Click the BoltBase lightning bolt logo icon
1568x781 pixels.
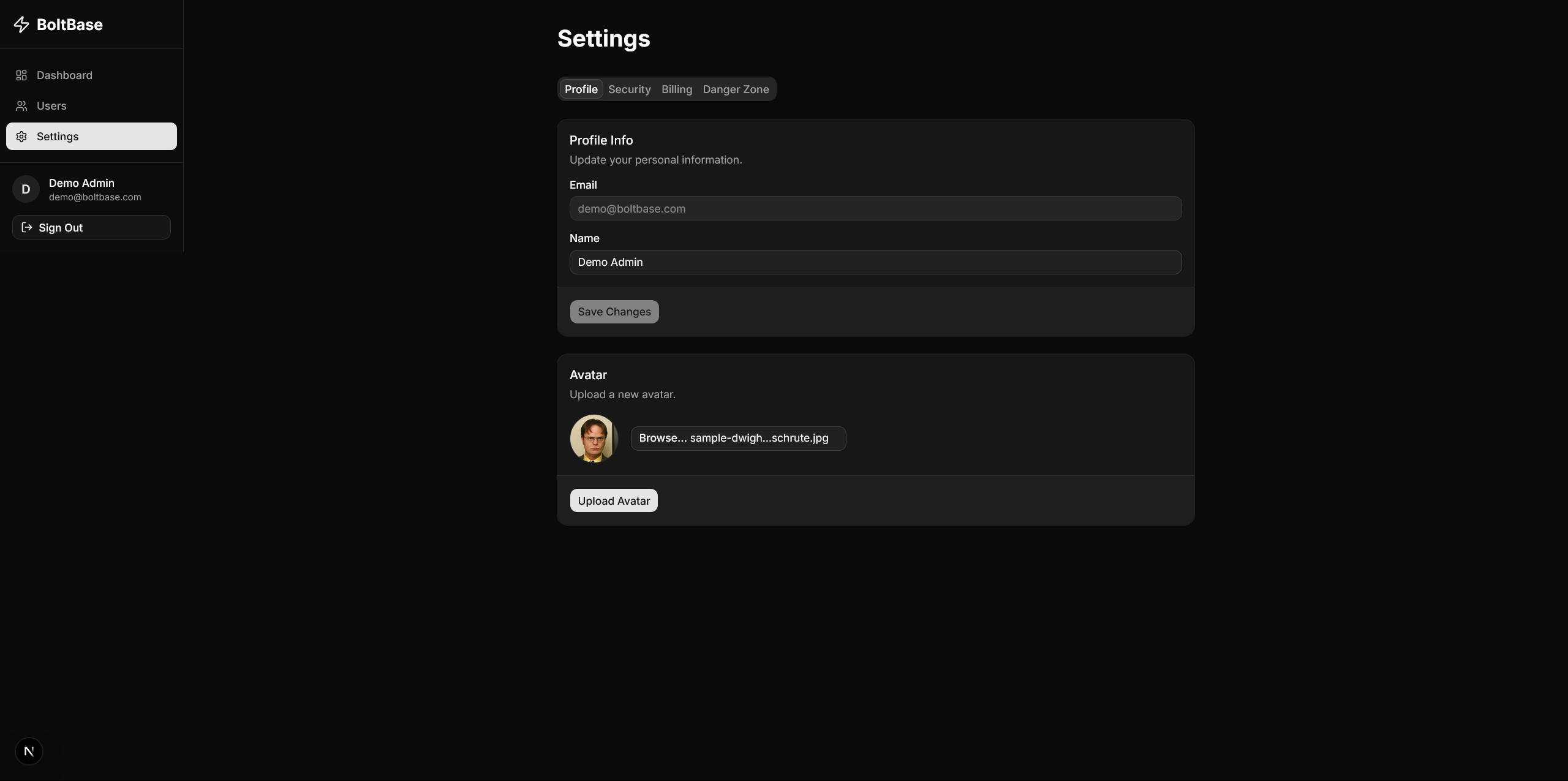point(21,25)
